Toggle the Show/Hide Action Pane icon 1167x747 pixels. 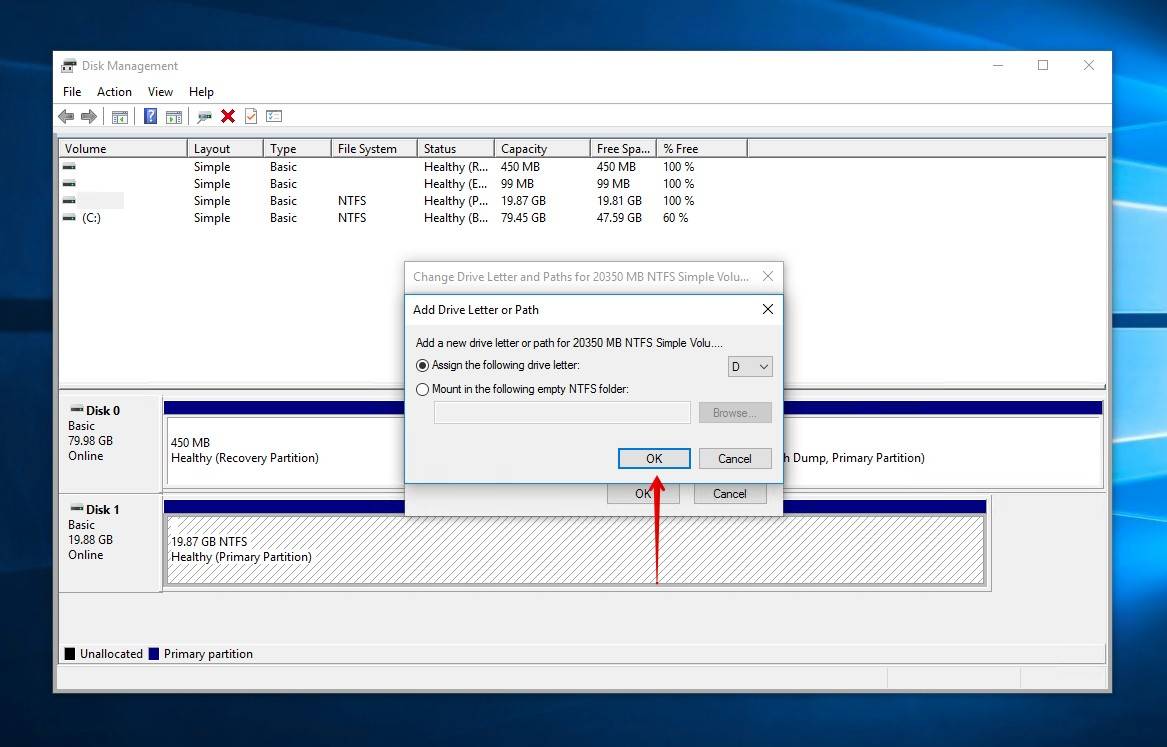click(174, 116)
